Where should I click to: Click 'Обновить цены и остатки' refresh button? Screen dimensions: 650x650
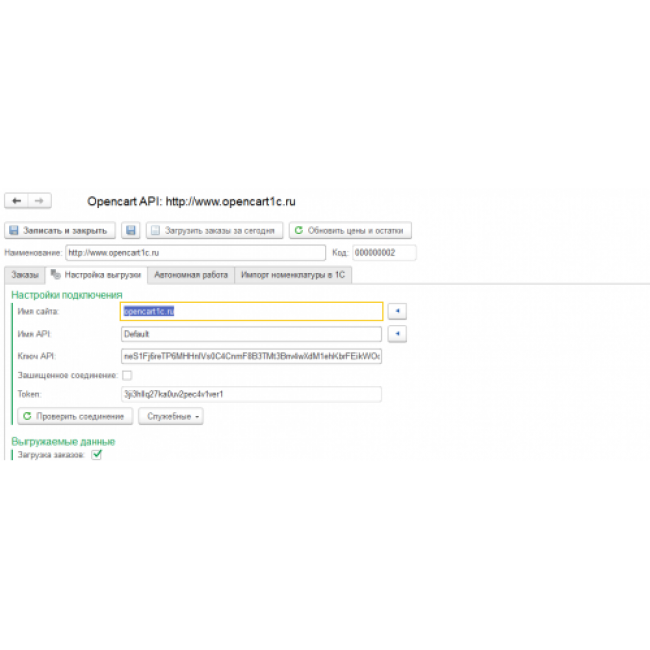(350, 230)
